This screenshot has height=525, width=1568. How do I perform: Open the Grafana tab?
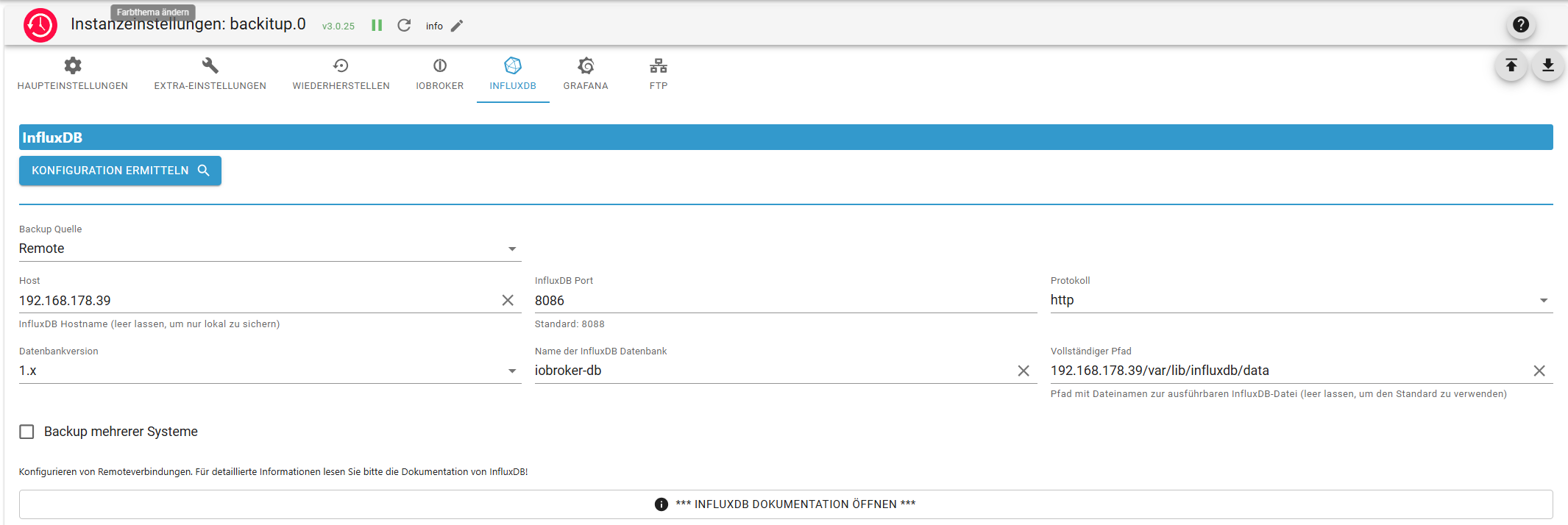coord(586,74)
